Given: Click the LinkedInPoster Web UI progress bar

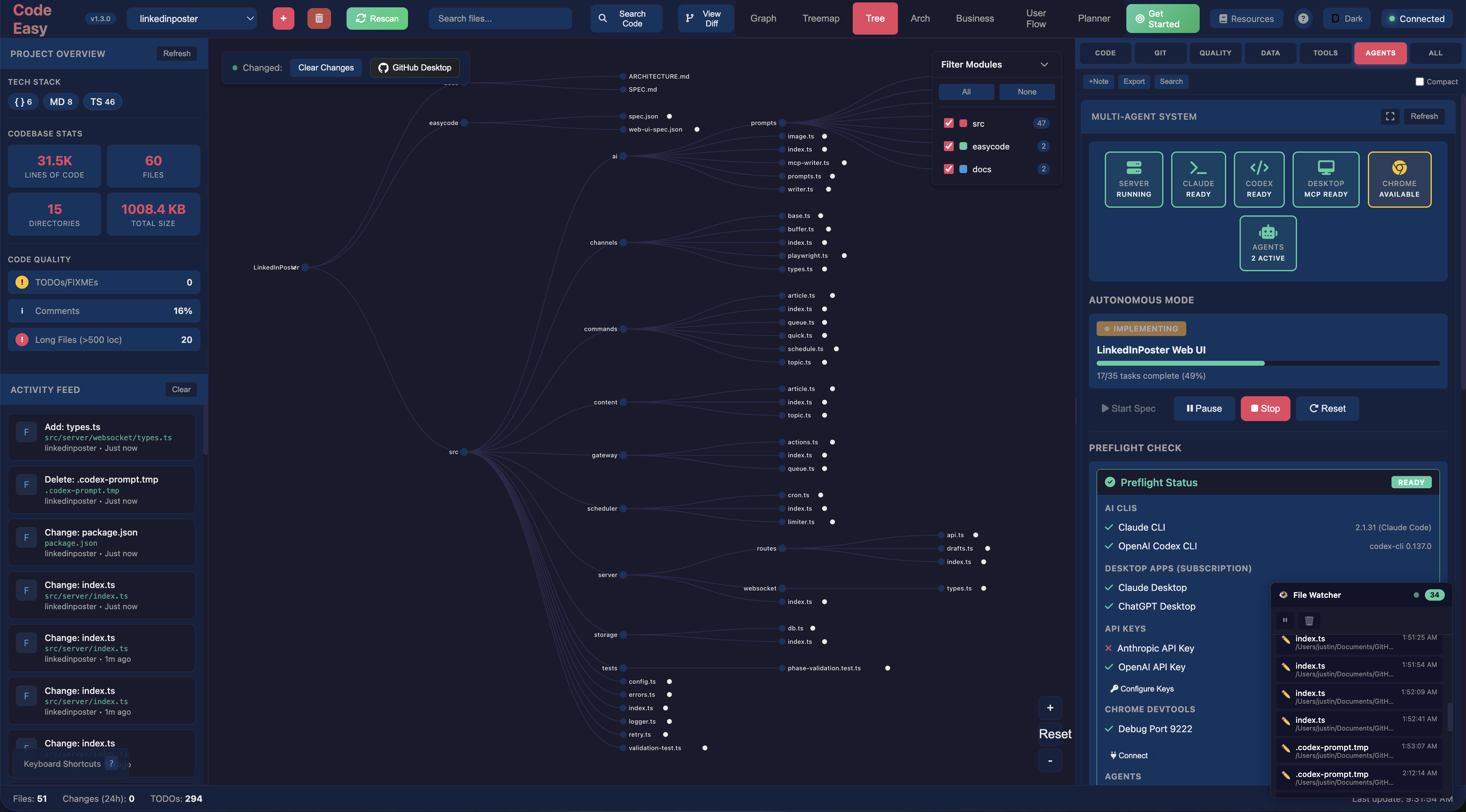Looking at the screenshot, I should [x=1267, y=363].
